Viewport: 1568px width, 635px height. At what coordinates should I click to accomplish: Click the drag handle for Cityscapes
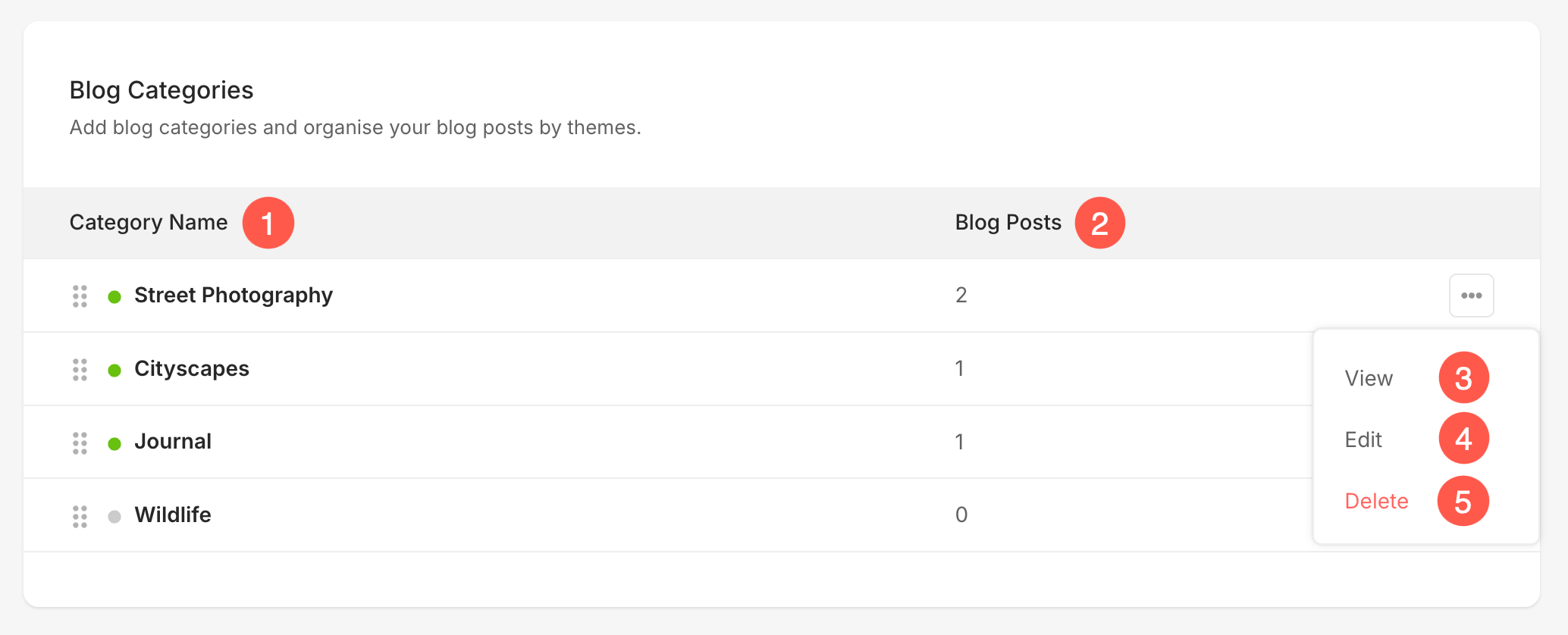click(80, 369)
